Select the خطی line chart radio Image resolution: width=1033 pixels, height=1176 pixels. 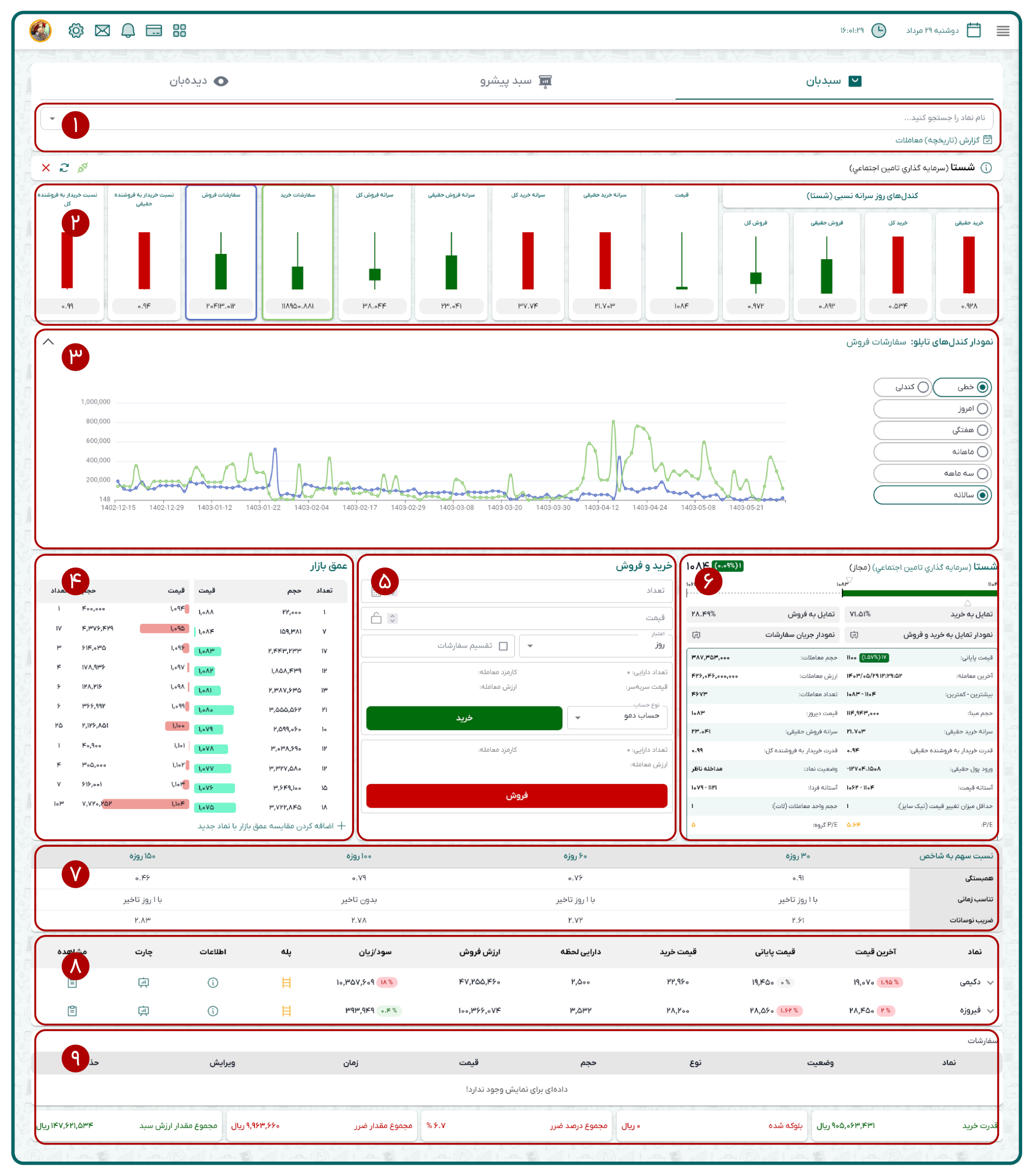(x=982, y=386)
